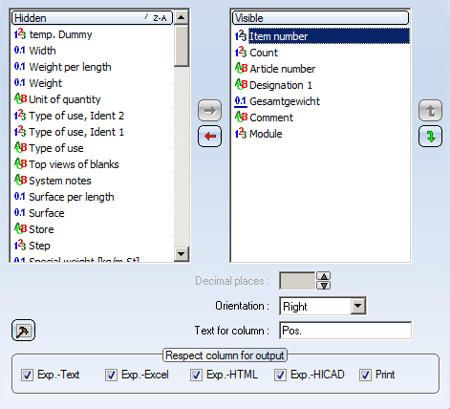Click text icon beside Comment
The image size is (450, 409).
coord(241,117)
